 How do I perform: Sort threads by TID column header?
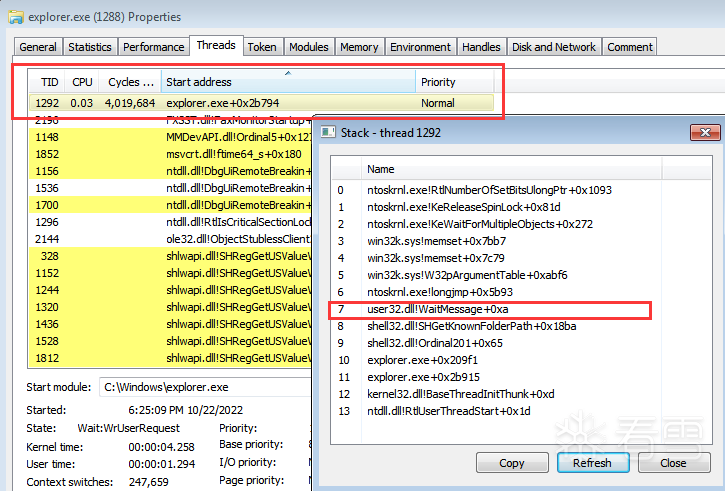click(x=48, y=82)
